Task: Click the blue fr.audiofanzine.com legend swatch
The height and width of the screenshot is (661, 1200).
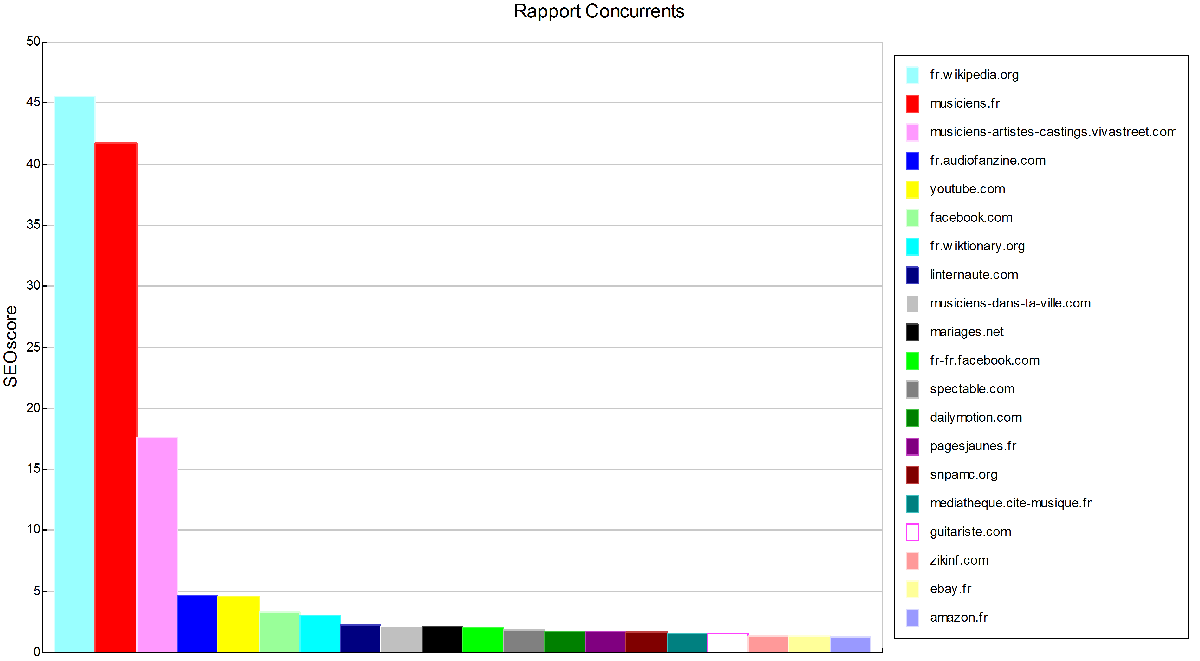Action: (x=912, y=160)
